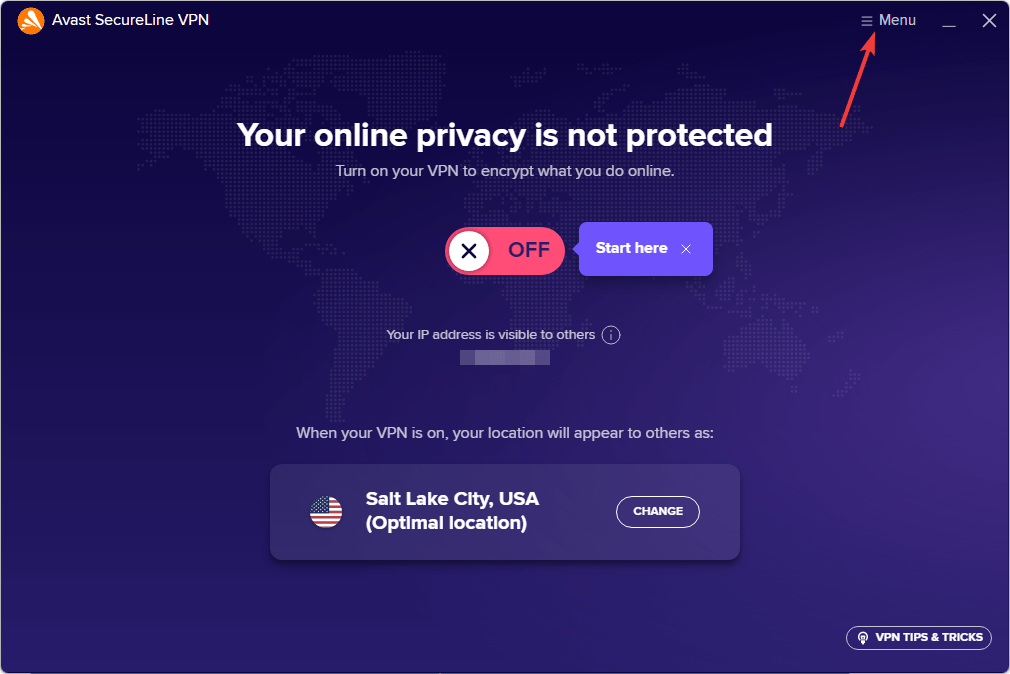Turn on the VPN OFF toggle
This screenshot has width=1010, height=674.
(x=505, y=250)
